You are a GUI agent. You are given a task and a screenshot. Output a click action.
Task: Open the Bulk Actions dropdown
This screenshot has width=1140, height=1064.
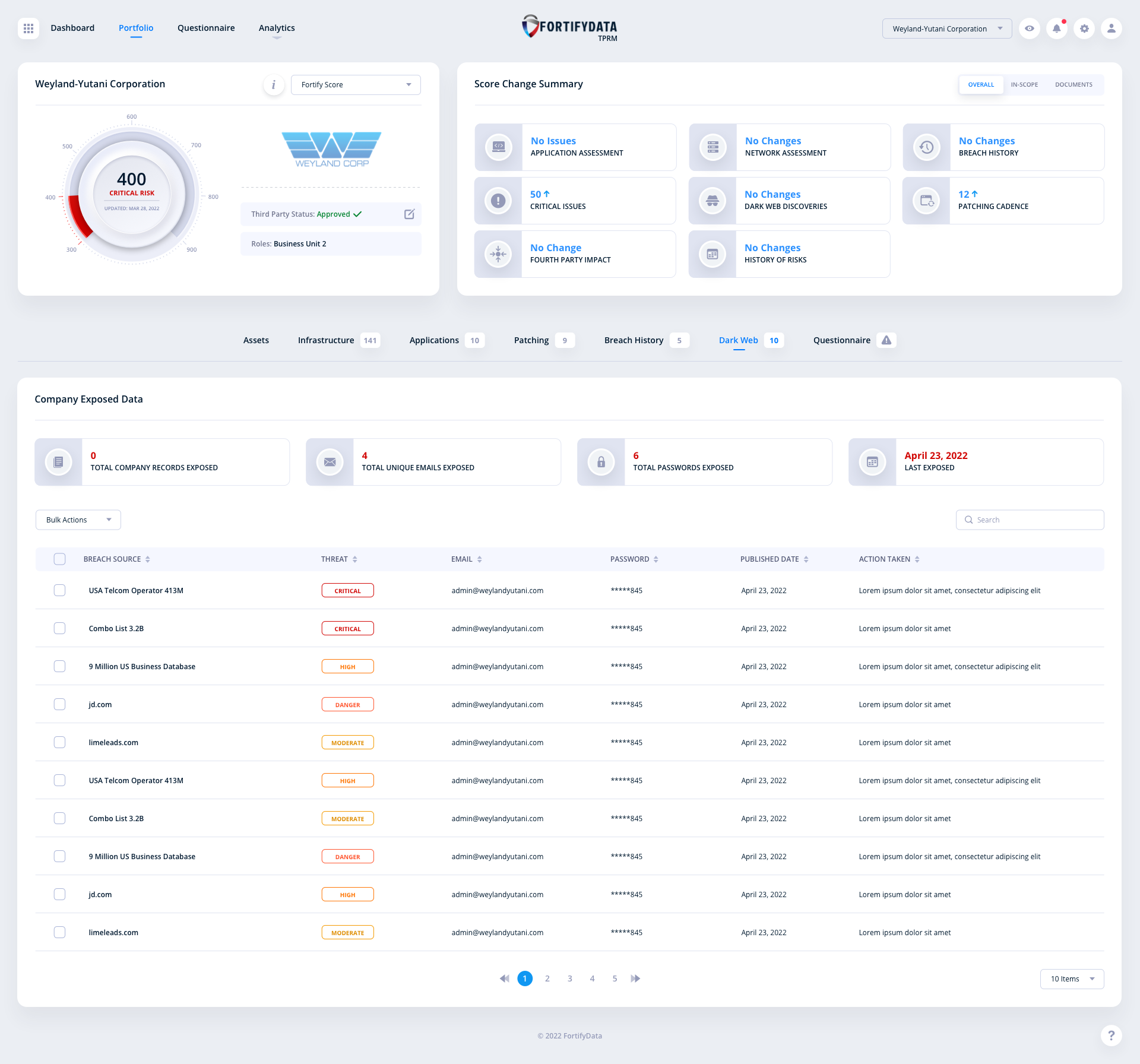click(78, 520)
